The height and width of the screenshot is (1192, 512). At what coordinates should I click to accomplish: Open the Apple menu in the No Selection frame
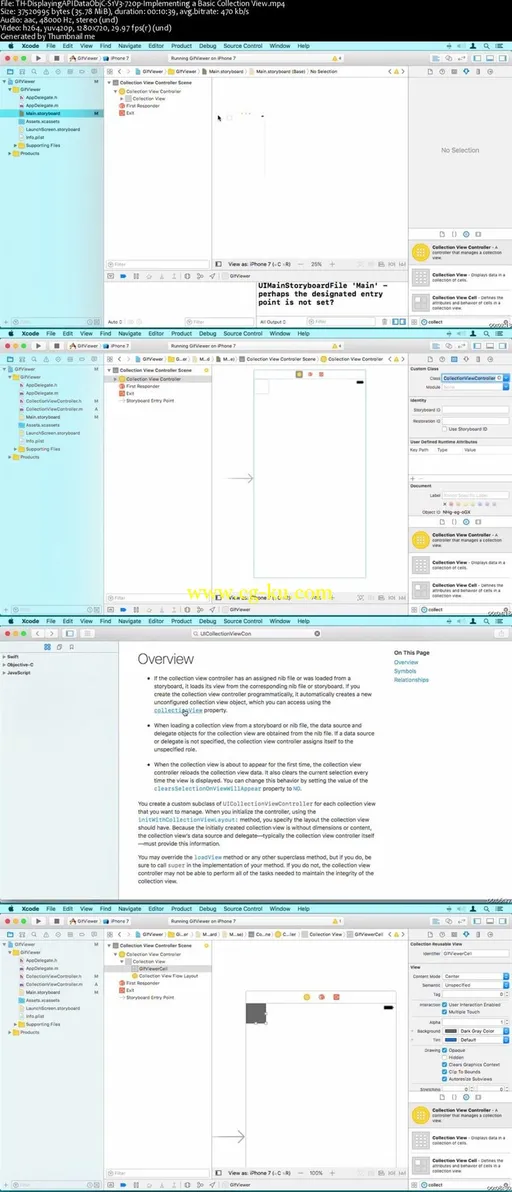[x=10, y=46]
